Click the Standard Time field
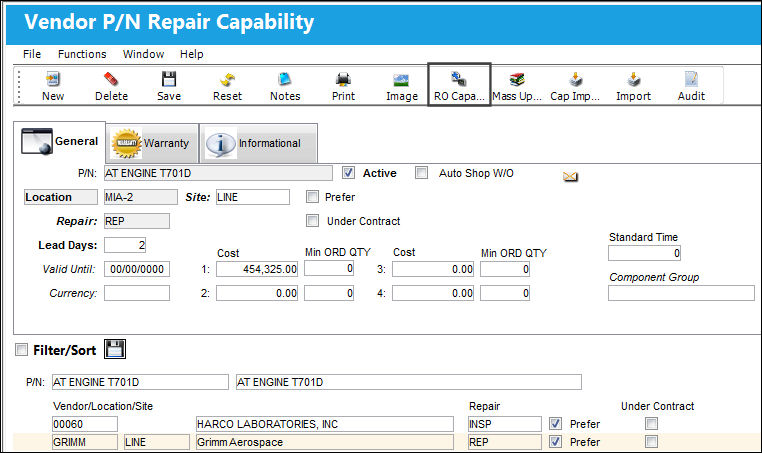Screen dimensions: 762x453 (x=644, y=253)
